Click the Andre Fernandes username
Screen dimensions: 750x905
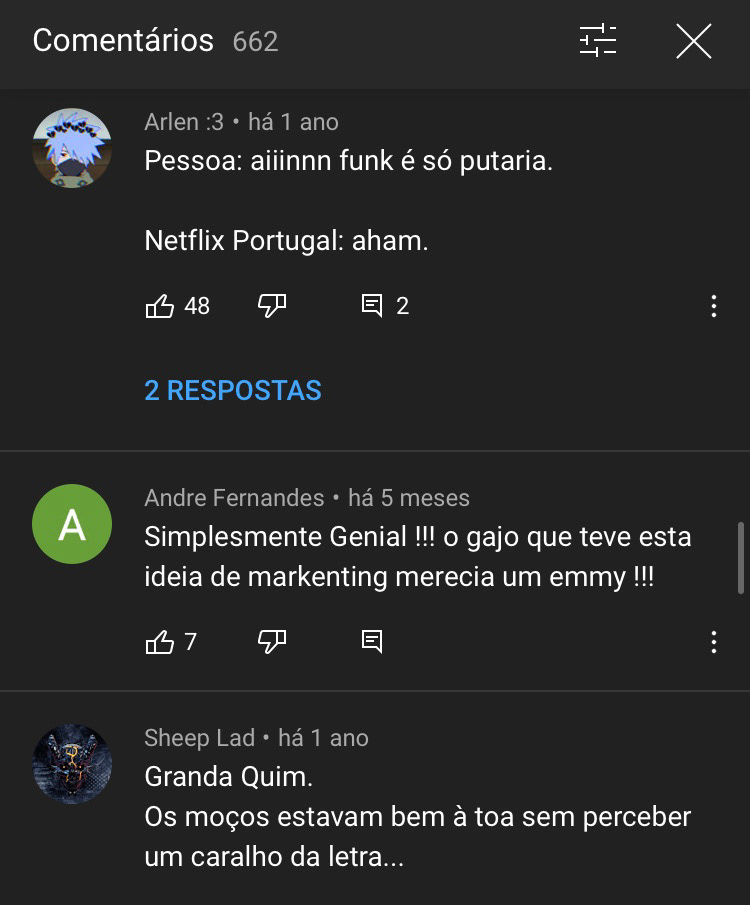tap(234, 498)
